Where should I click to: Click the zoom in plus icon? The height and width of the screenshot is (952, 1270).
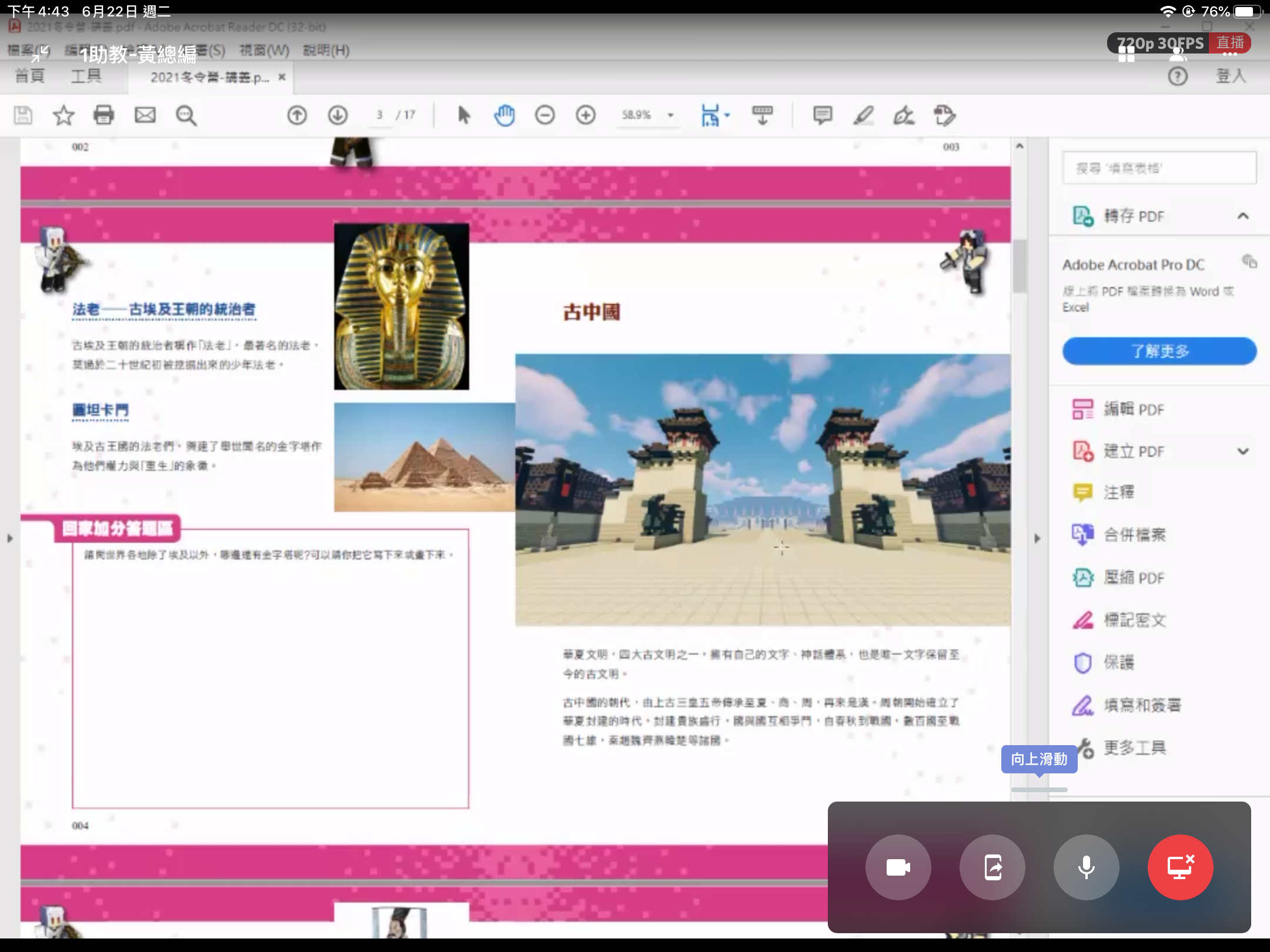point(586,115)
